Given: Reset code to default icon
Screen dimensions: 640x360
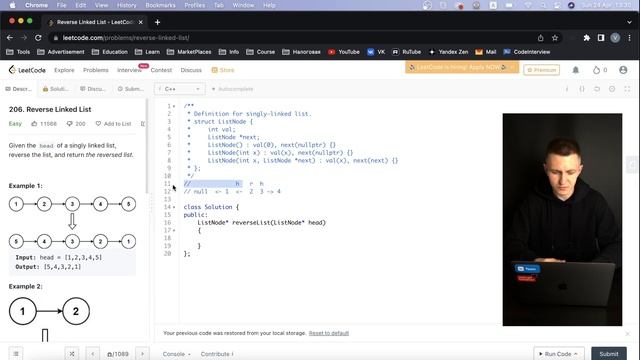Looking at the screenshot, I should click(x=597, y=89).
